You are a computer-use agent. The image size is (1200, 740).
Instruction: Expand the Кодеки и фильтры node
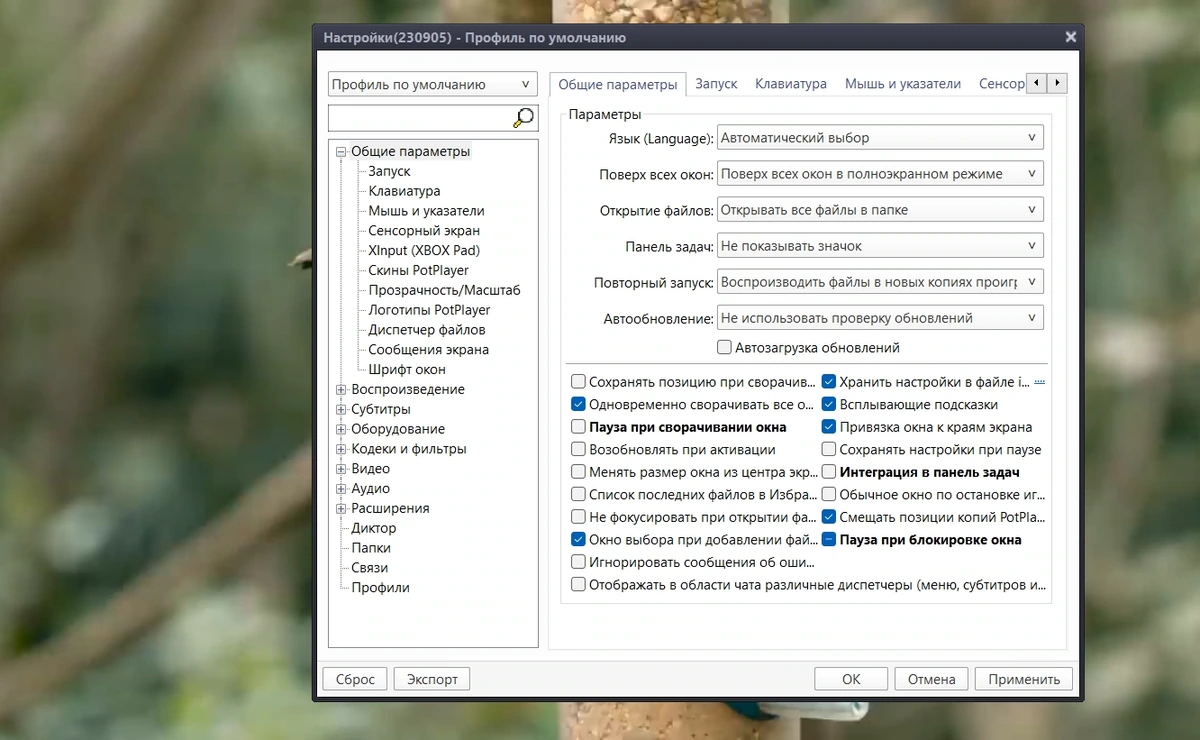[341, 449]
